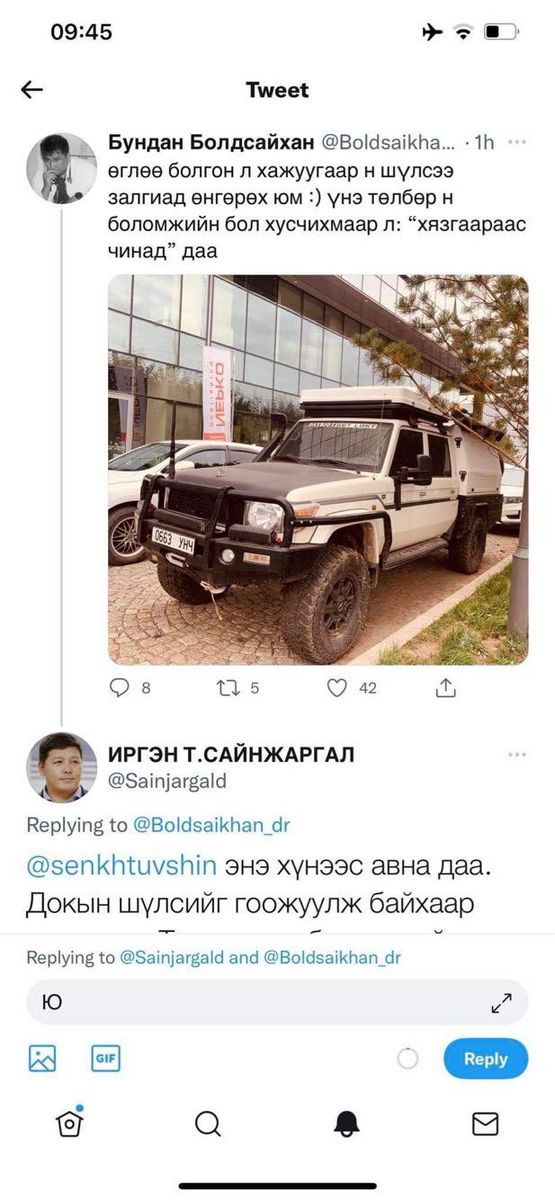Screen dimensions: 555x1200
Task: Attach a photo with the image icon
Action: point(42,1059)
